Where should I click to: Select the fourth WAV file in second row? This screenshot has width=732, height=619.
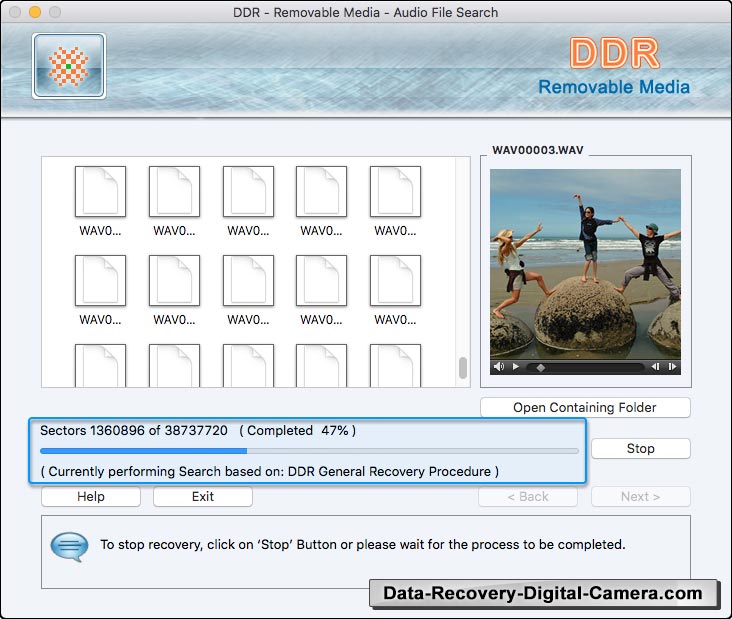tap(321, 290)
